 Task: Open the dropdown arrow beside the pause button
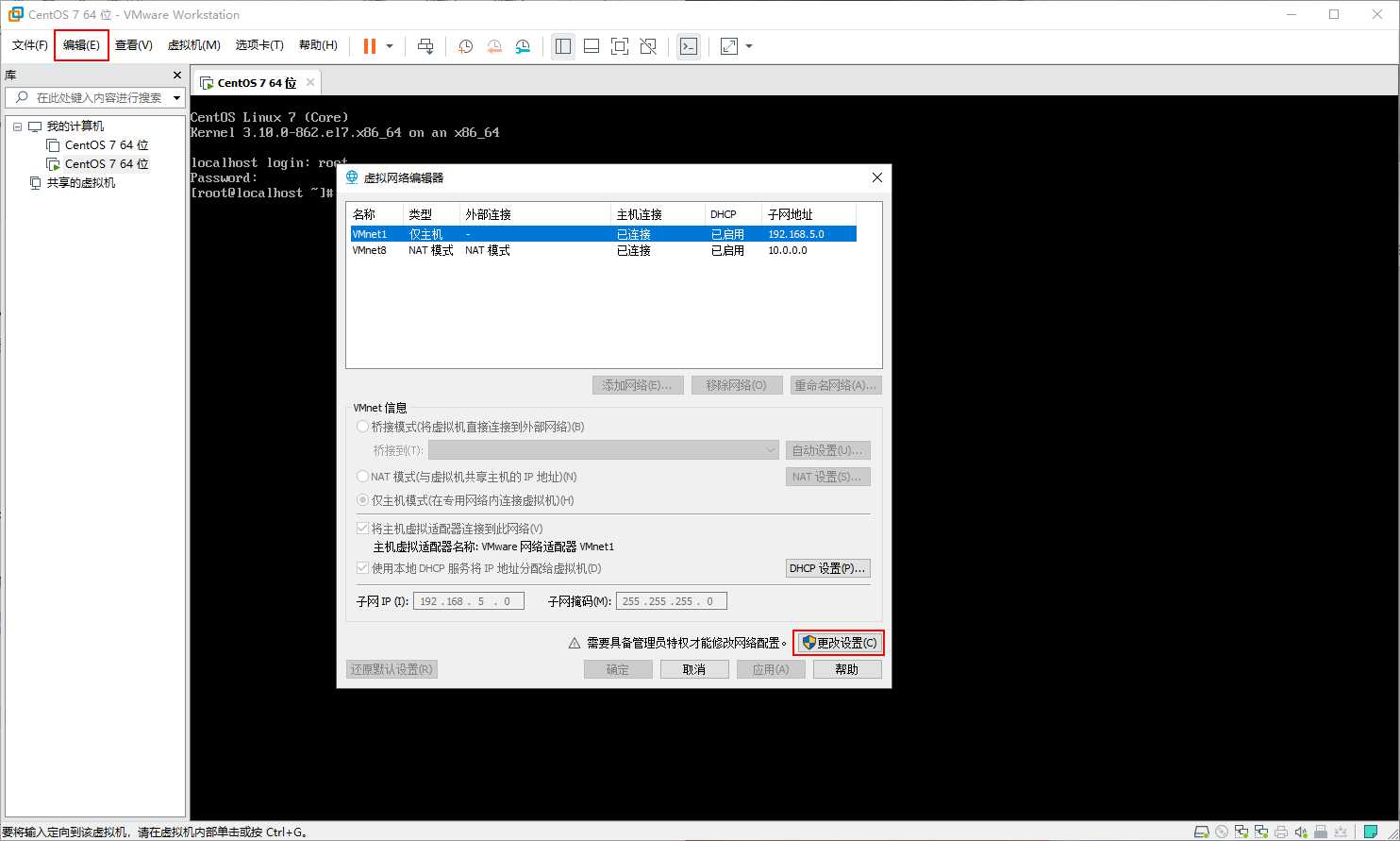coord(390,46)
